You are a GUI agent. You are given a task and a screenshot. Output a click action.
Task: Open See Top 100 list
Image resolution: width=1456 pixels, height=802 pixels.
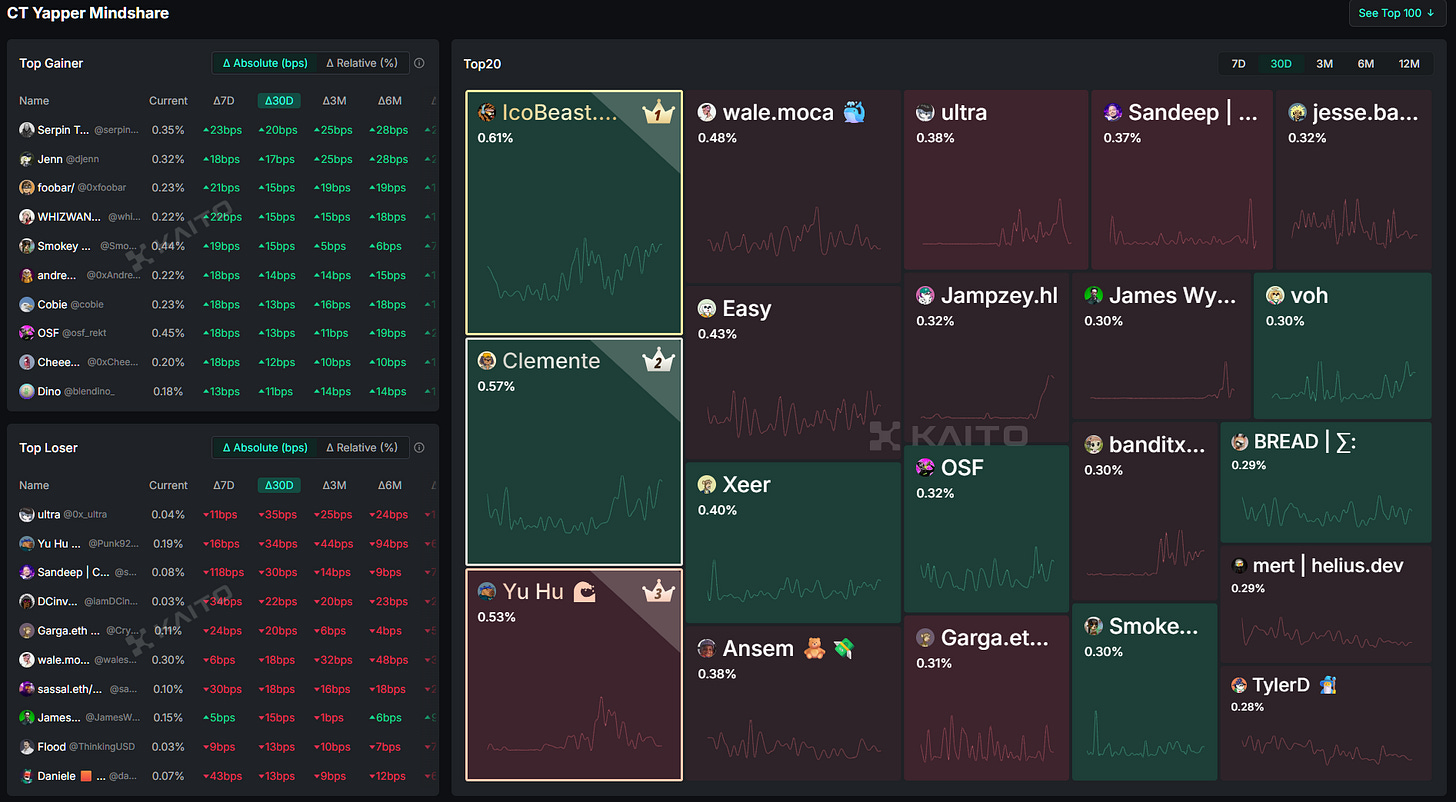[1396, 13]
